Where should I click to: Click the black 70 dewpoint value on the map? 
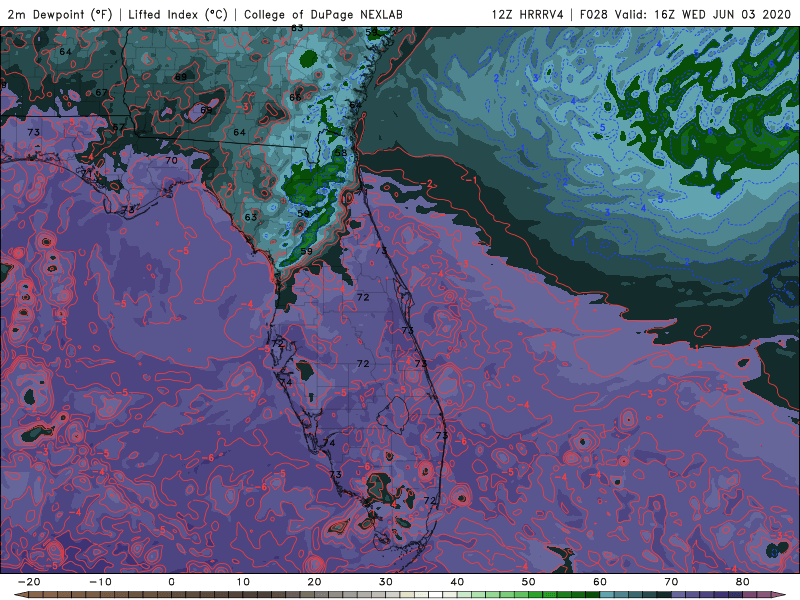(171, 160)
